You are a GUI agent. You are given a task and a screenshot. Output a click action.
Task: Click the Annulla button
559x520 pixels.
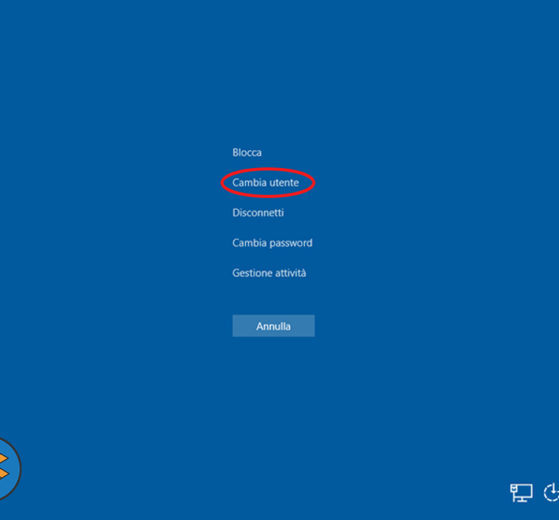273,326
